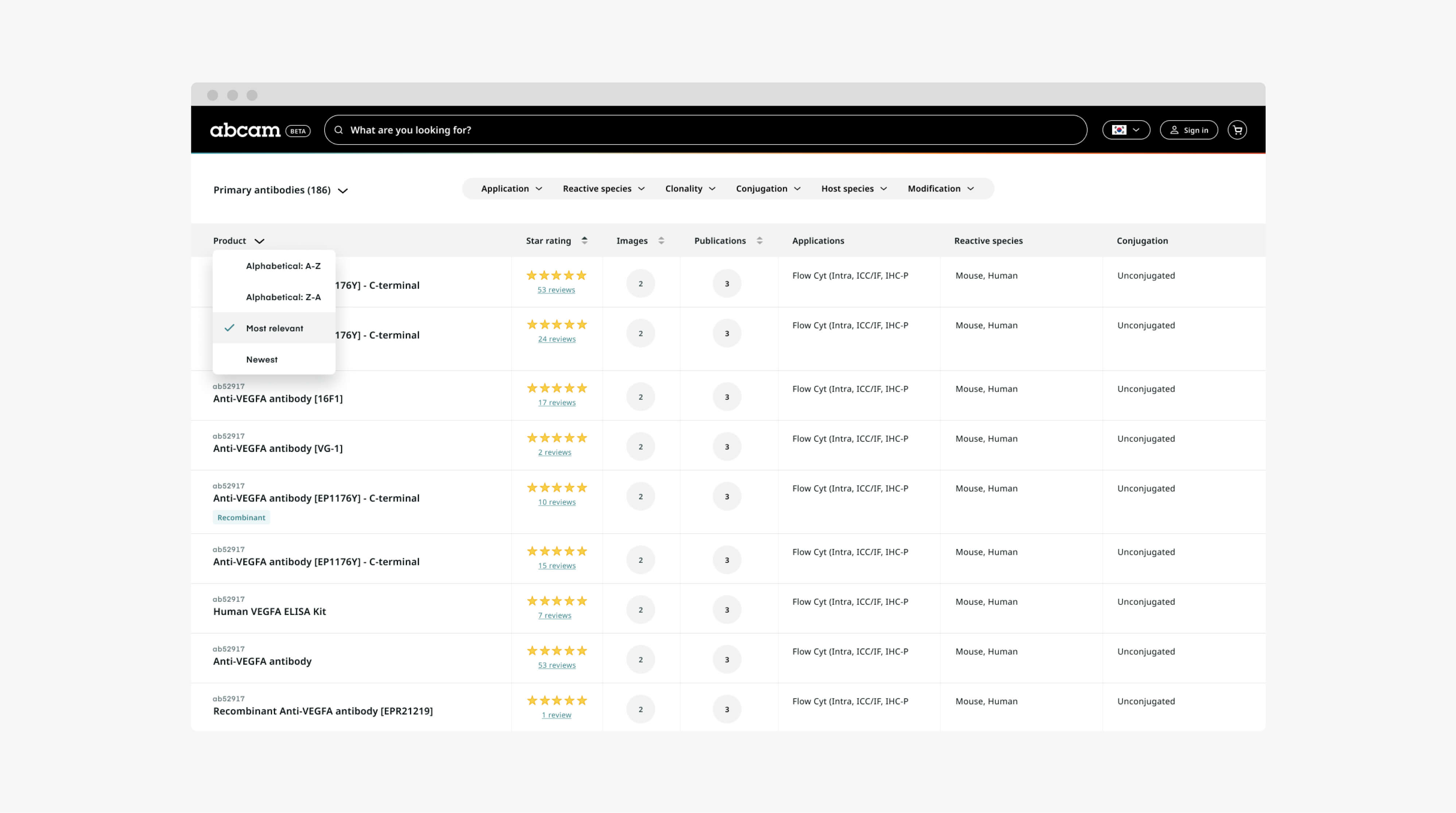Screen dimensions: 1456x813
Task: Click Flow Cyt applications text in [16F1] row
Action: tap(850, 389)
